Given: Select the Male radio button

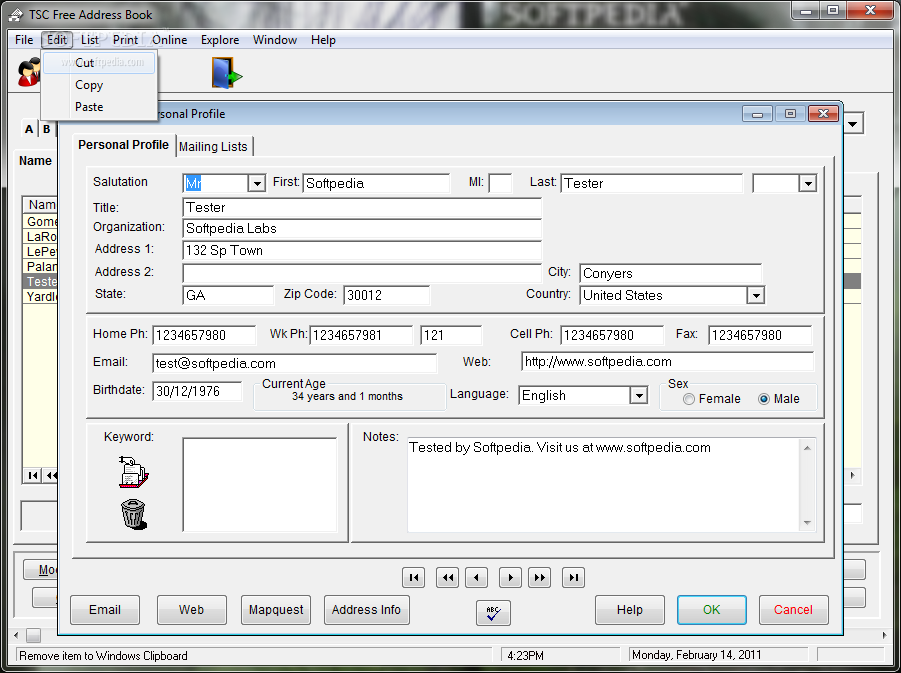Looking at the screenshot, I should (x=764, y=399).
